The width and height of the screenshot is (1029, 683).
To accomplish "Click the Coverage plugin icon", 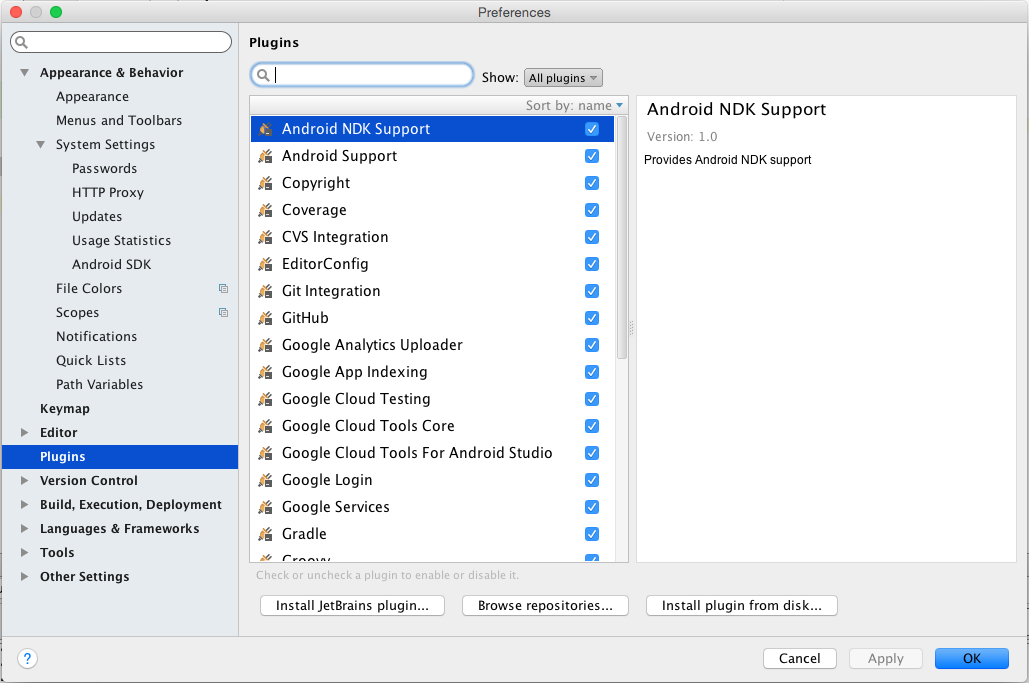I will [x=265, y=210].
